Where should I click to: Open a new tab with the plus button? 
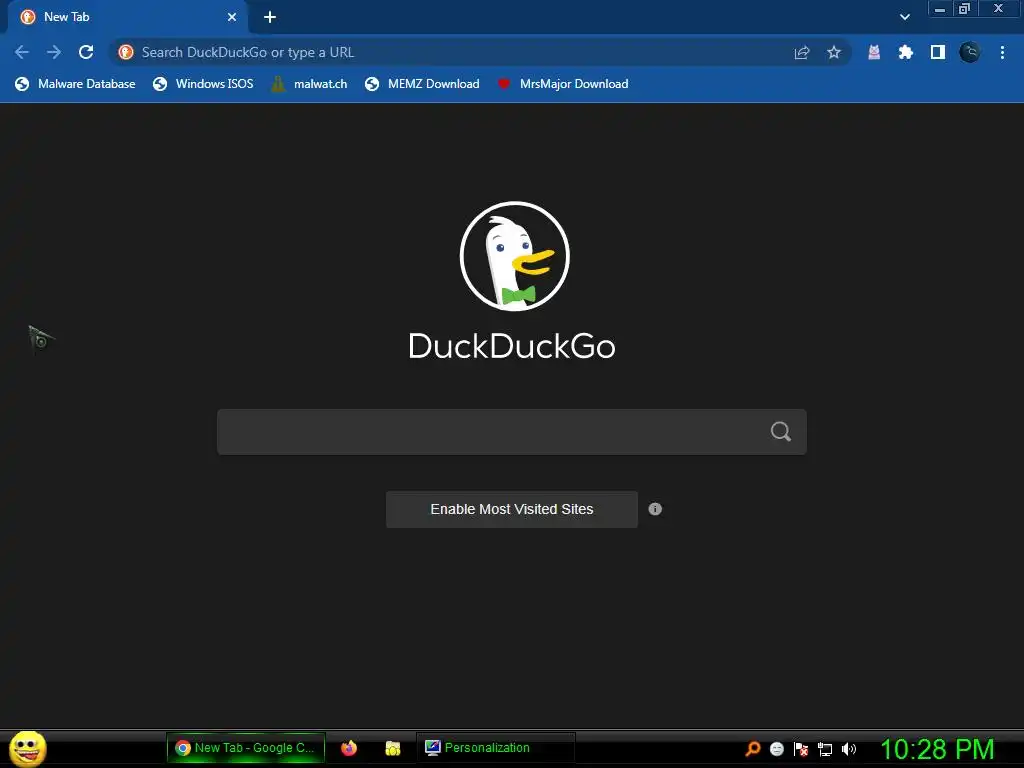click(270, 17)
